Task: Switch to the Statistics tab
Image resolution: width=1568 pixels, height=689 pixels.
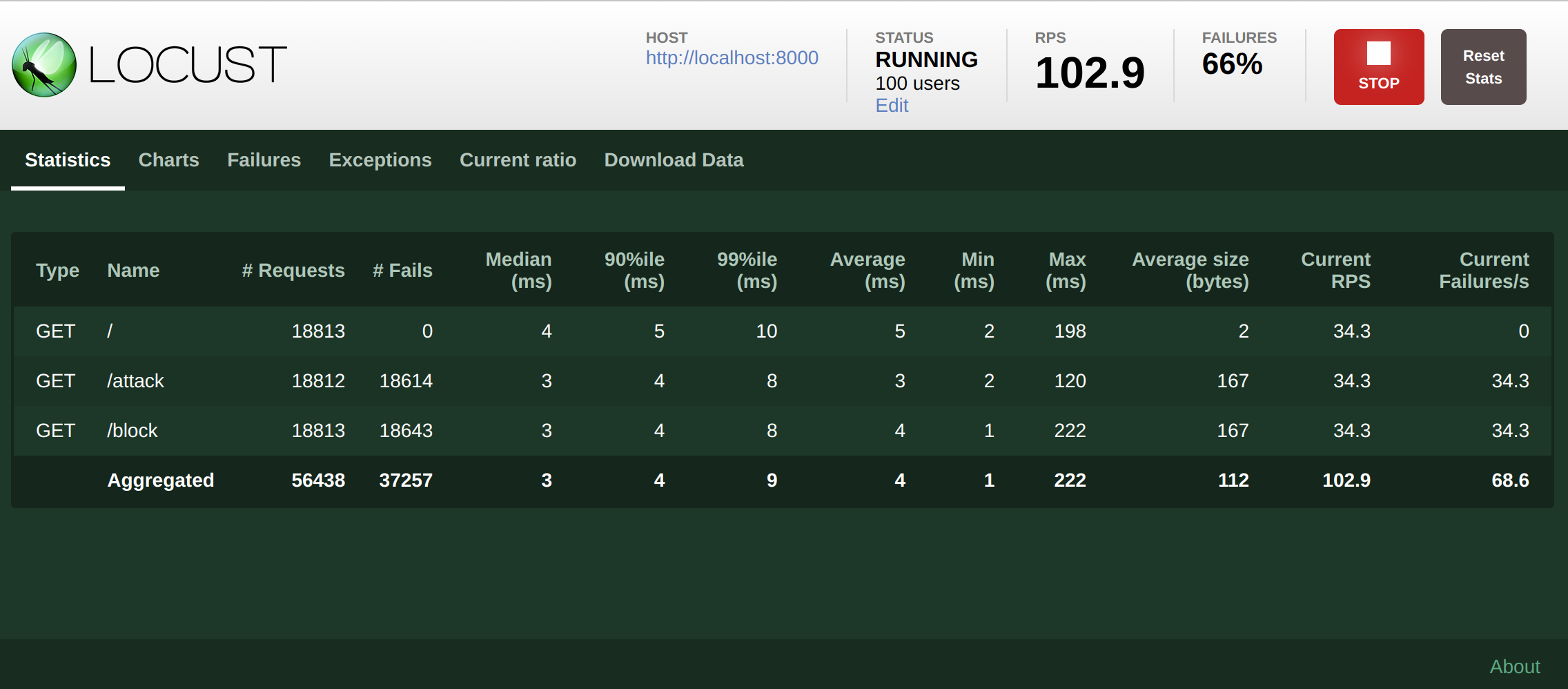Action: (68, 160)
